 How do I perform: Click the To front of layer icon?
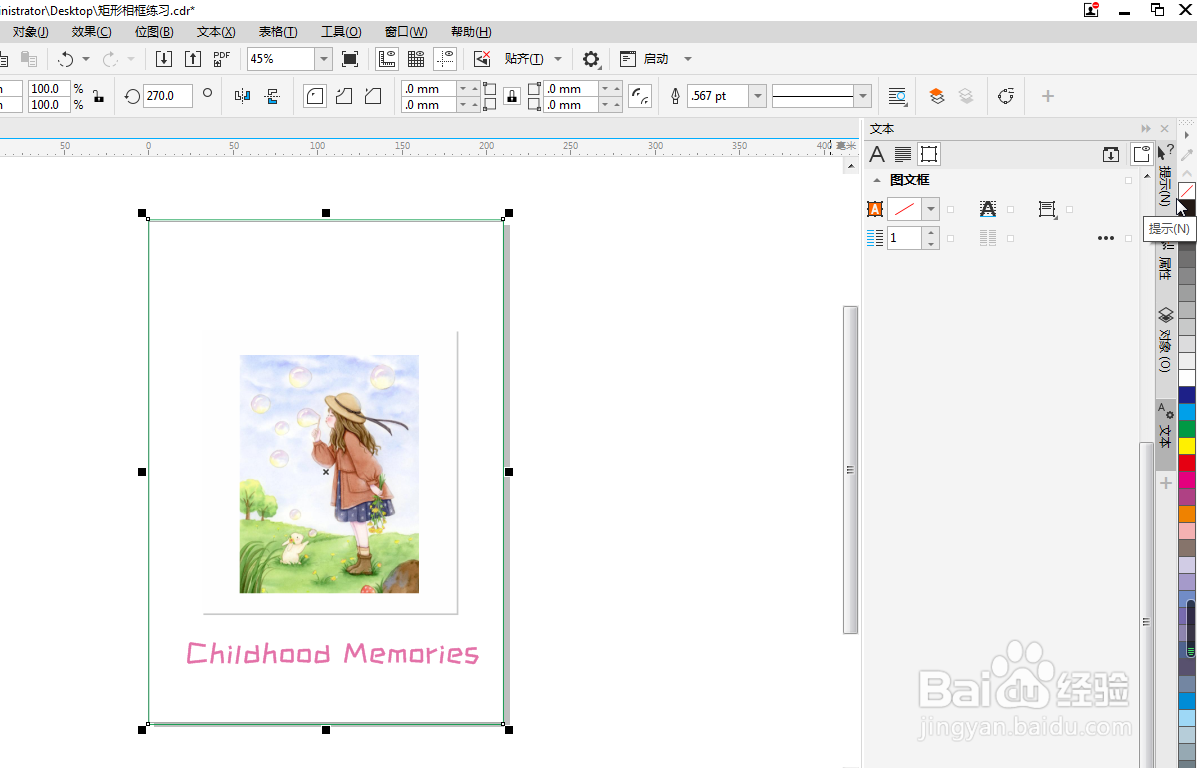(937, 96)
